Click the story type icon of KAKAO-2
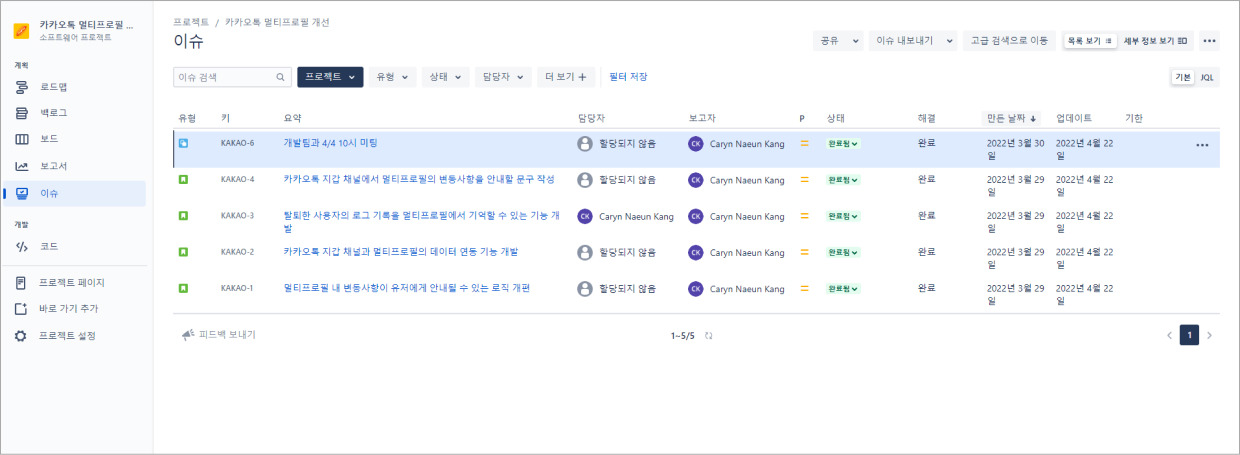Screen dimensions: 1240x455 click(183, 252)
